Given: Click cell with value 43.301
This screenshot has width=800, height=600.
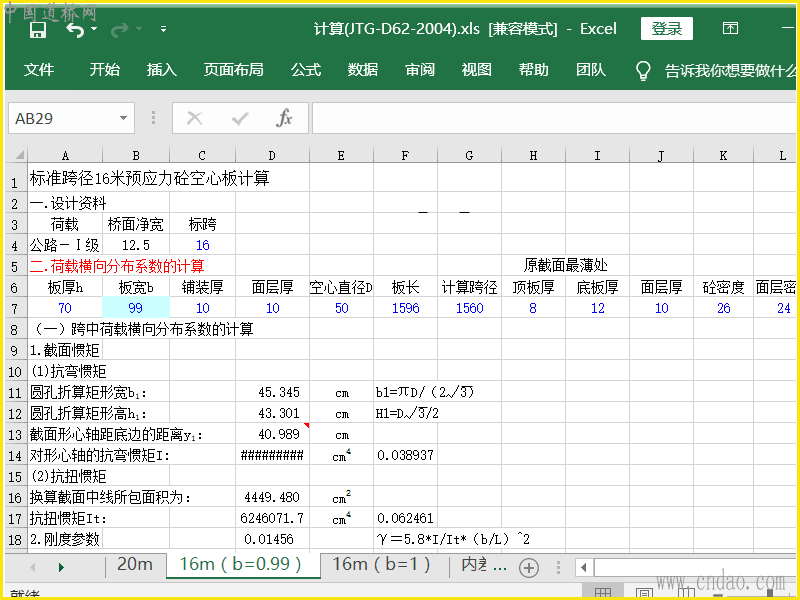Looking at the screenshot, I should click(x=272, y=413).
